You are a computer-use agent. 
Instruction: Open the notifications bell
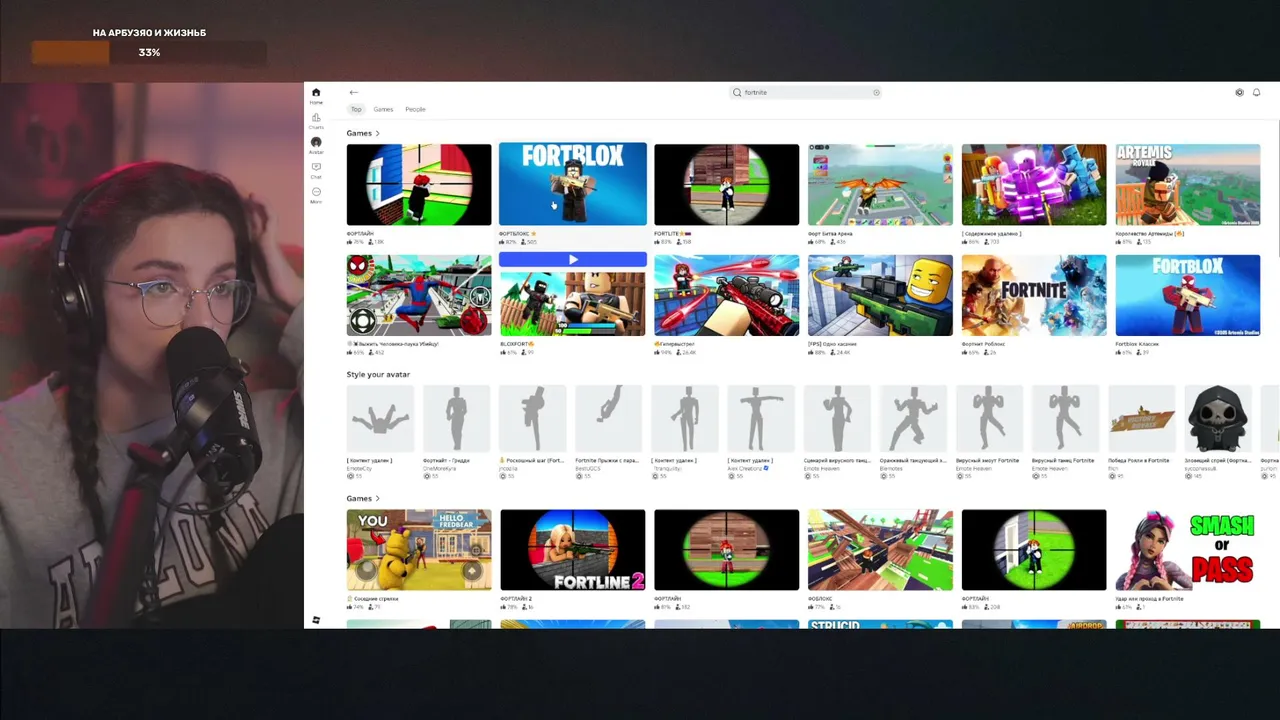(1256, 92)
